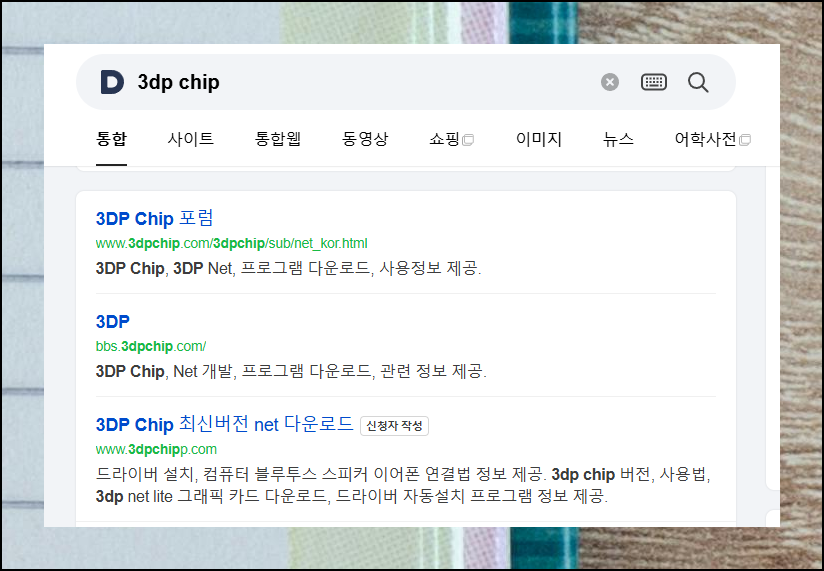Image resolution: width=824 pixels, height=571 pixels.
Task: Click the new-window icon next to 어학사전
Action: [x=745, y=140]
